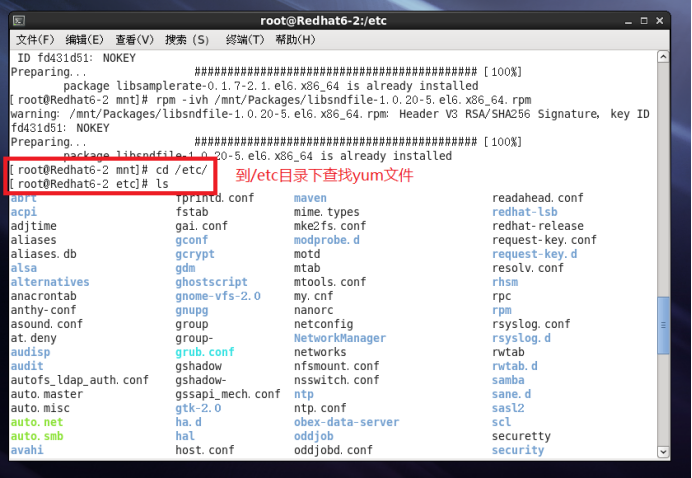Click the 'autofs_ldap_auth.conf' entry
This screenshot has width=692, height=478.
pos(79,380)
